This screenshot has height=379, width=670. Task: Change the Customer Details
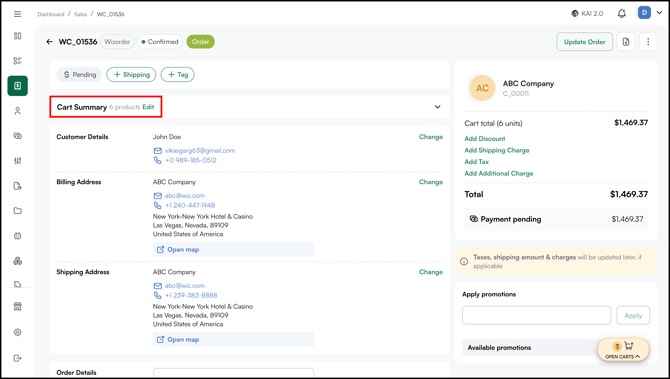pyautogui.click(x=431, y=137)
